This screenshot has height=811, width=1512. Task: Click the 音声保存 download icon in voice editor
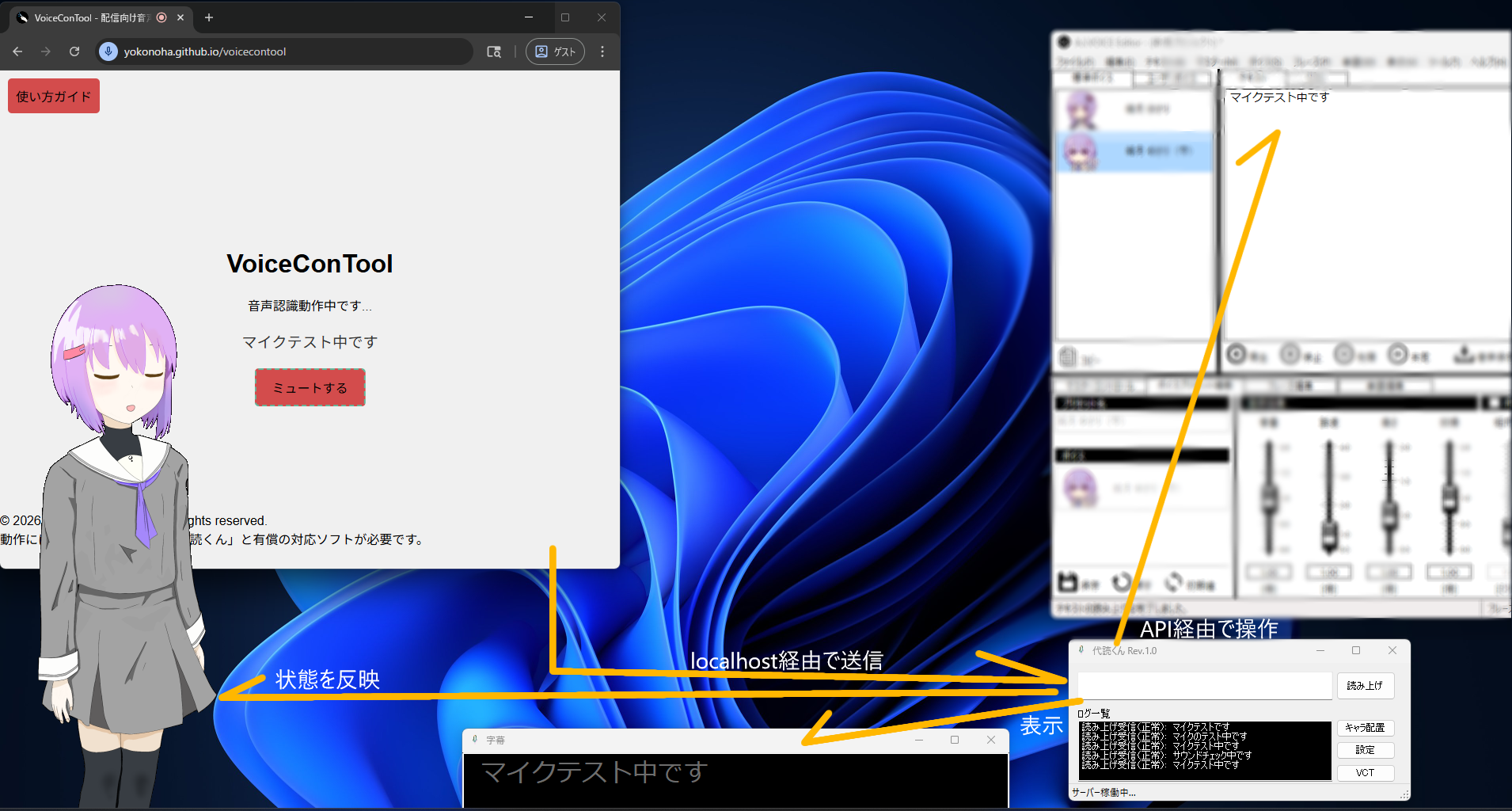pyautogui.click(x=1463, y=354)
